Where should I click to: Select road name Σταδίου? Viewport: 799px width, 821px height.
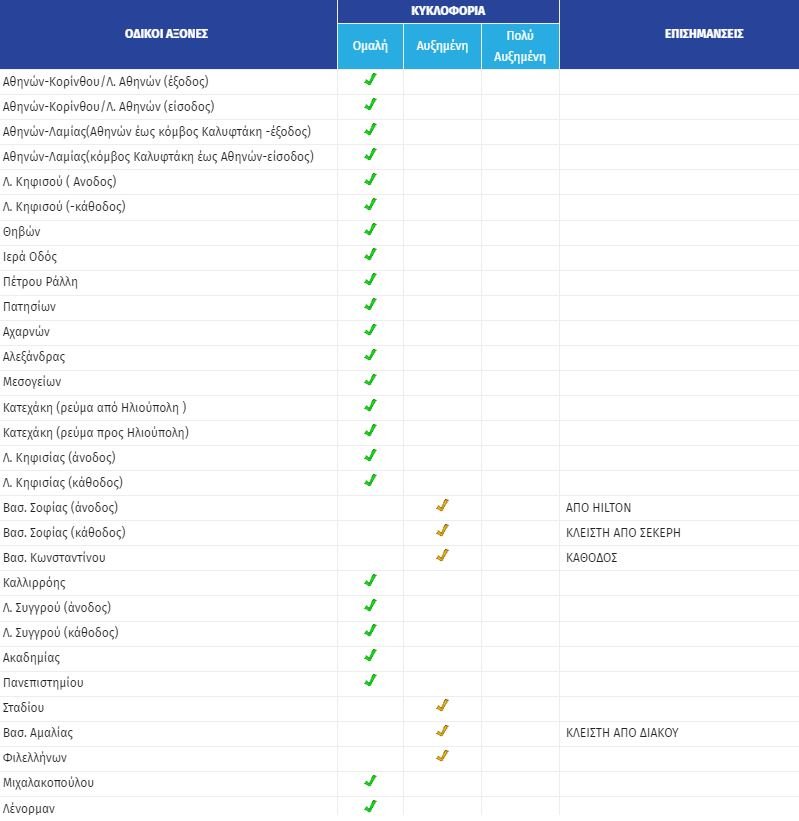(24, 708)
